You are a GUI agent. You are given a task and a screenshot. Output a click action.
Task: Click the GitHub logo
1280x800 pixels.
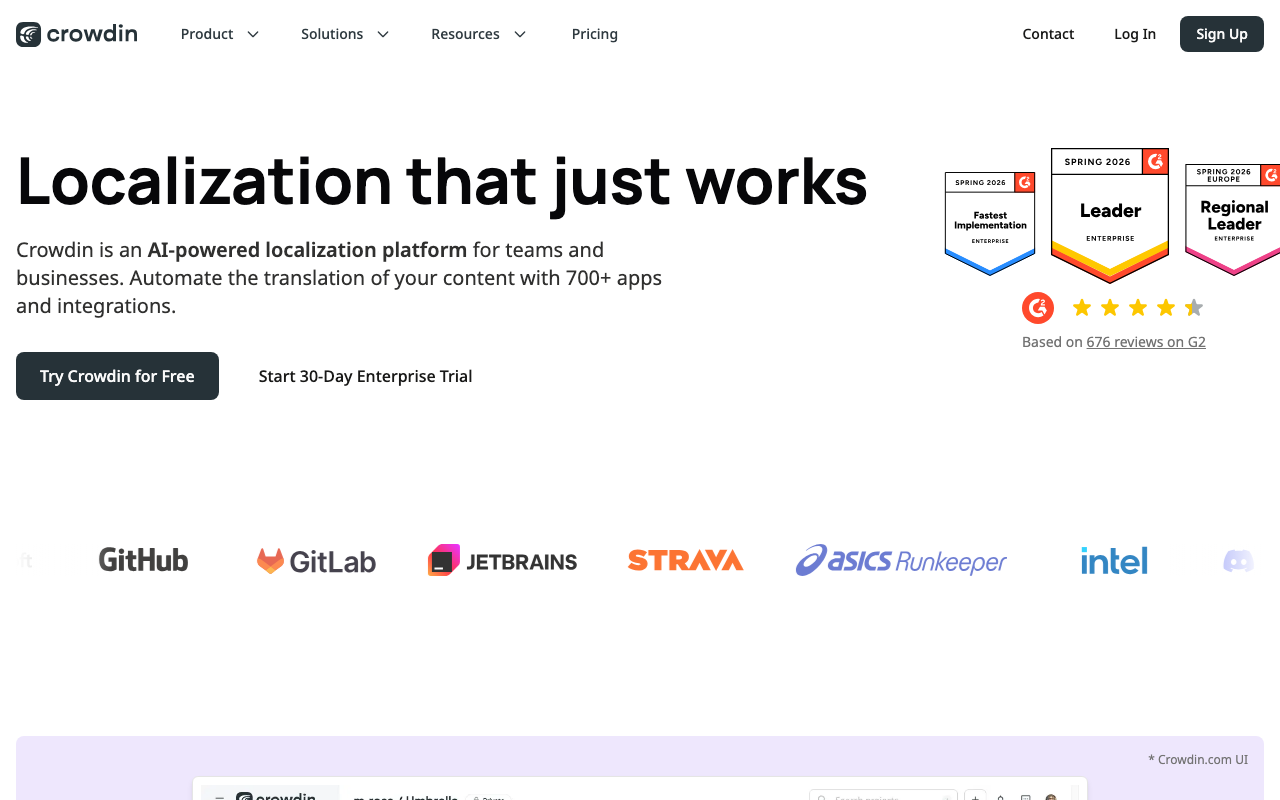point(143,560)
